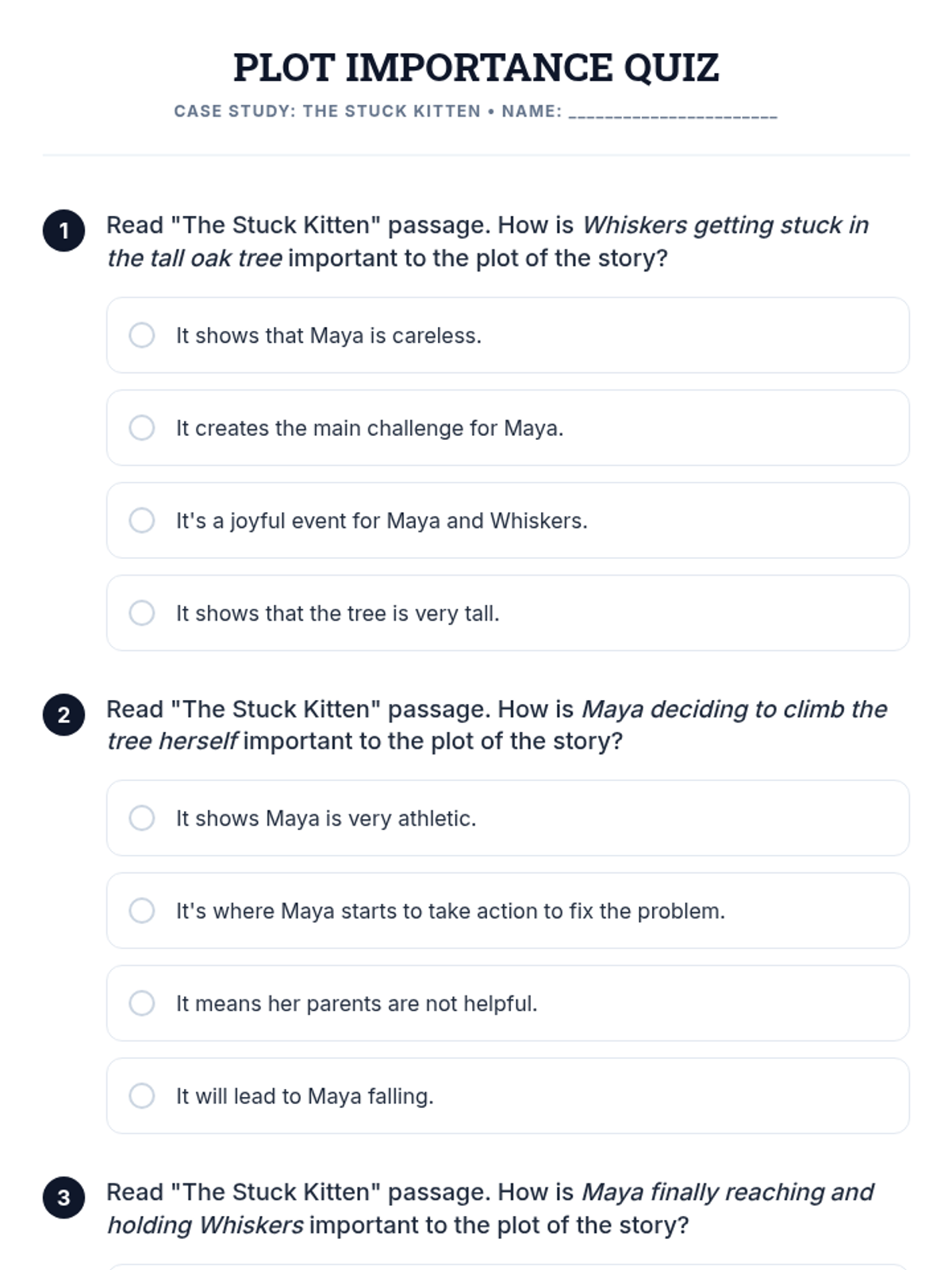Select radio "It shows Maya is very athletic."

pos(142,818)
